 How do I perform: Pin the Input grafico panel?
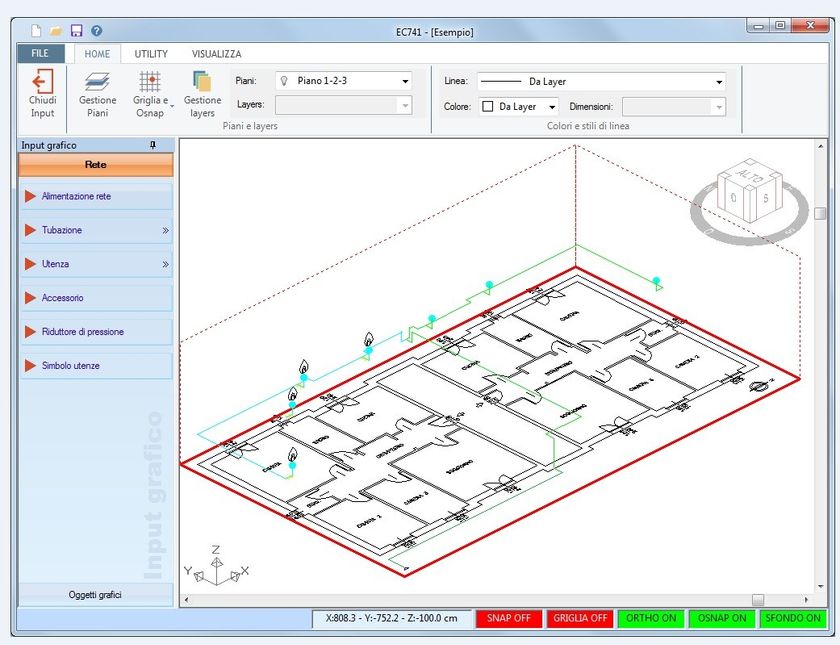(153, 145)
